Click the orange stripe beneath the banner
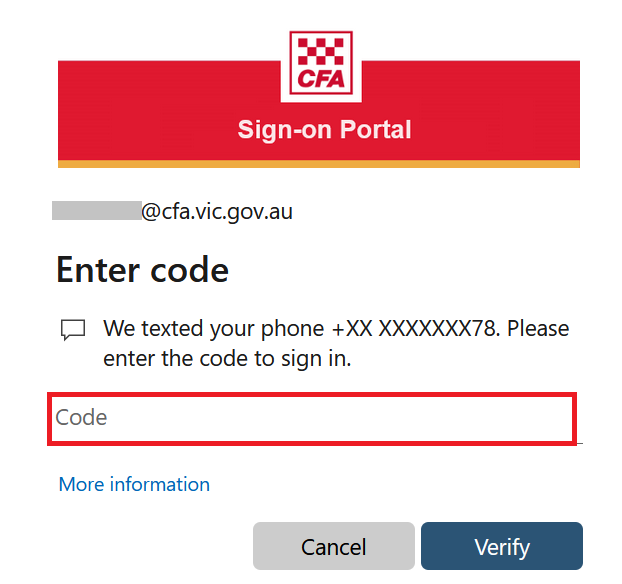The image size is (622, 584). (319, 164)
